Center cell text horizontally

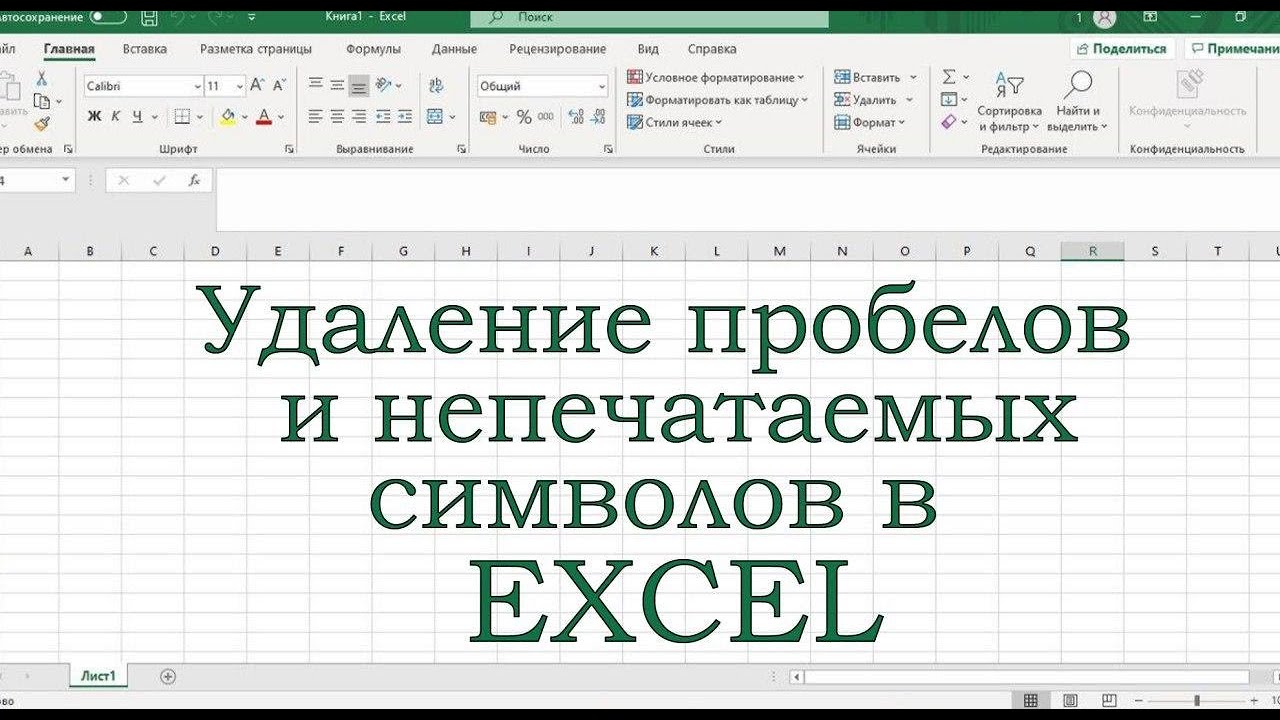337,117
